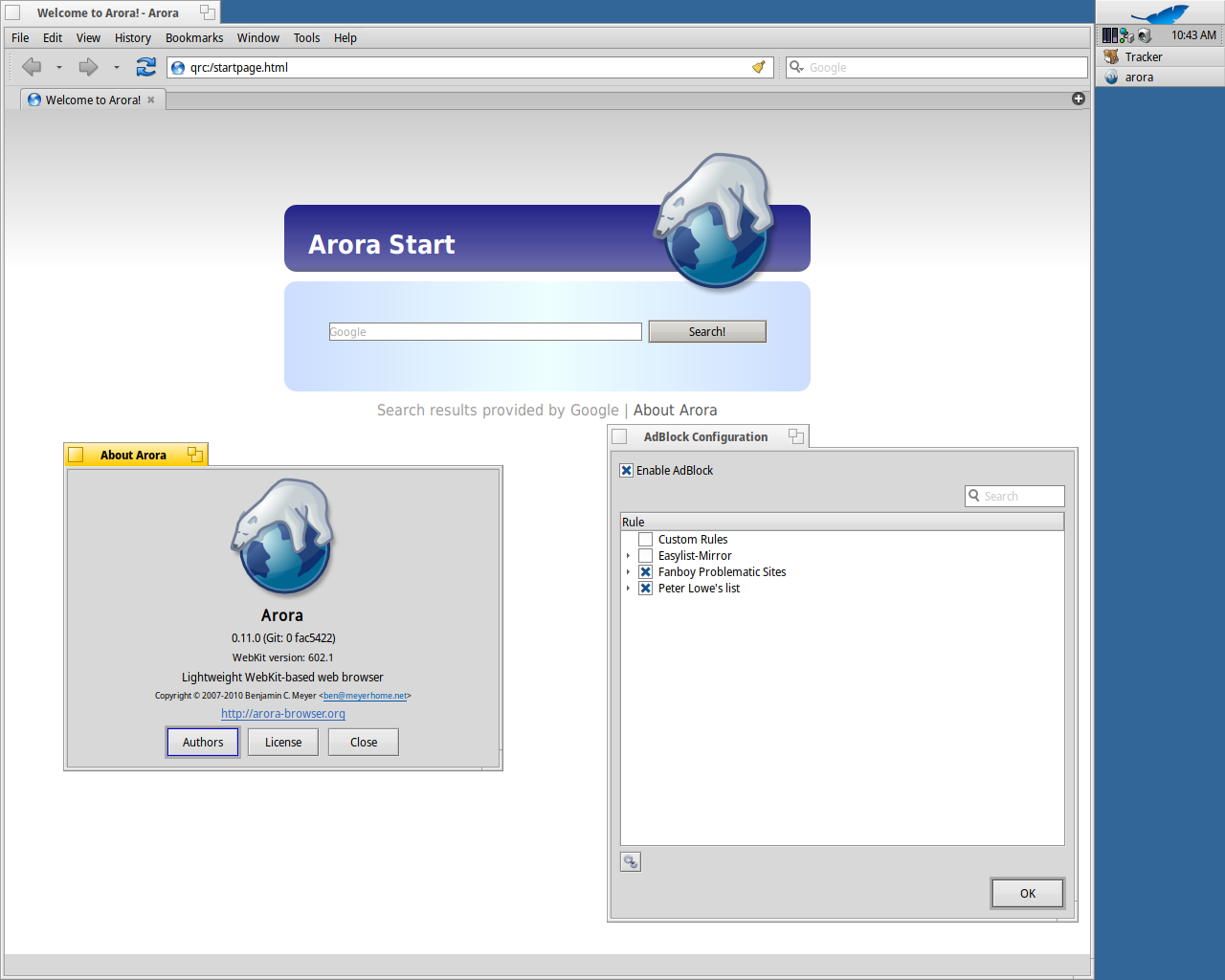Open the http://arora-browser.org link
1225x980 pixels.
(283, 713)
